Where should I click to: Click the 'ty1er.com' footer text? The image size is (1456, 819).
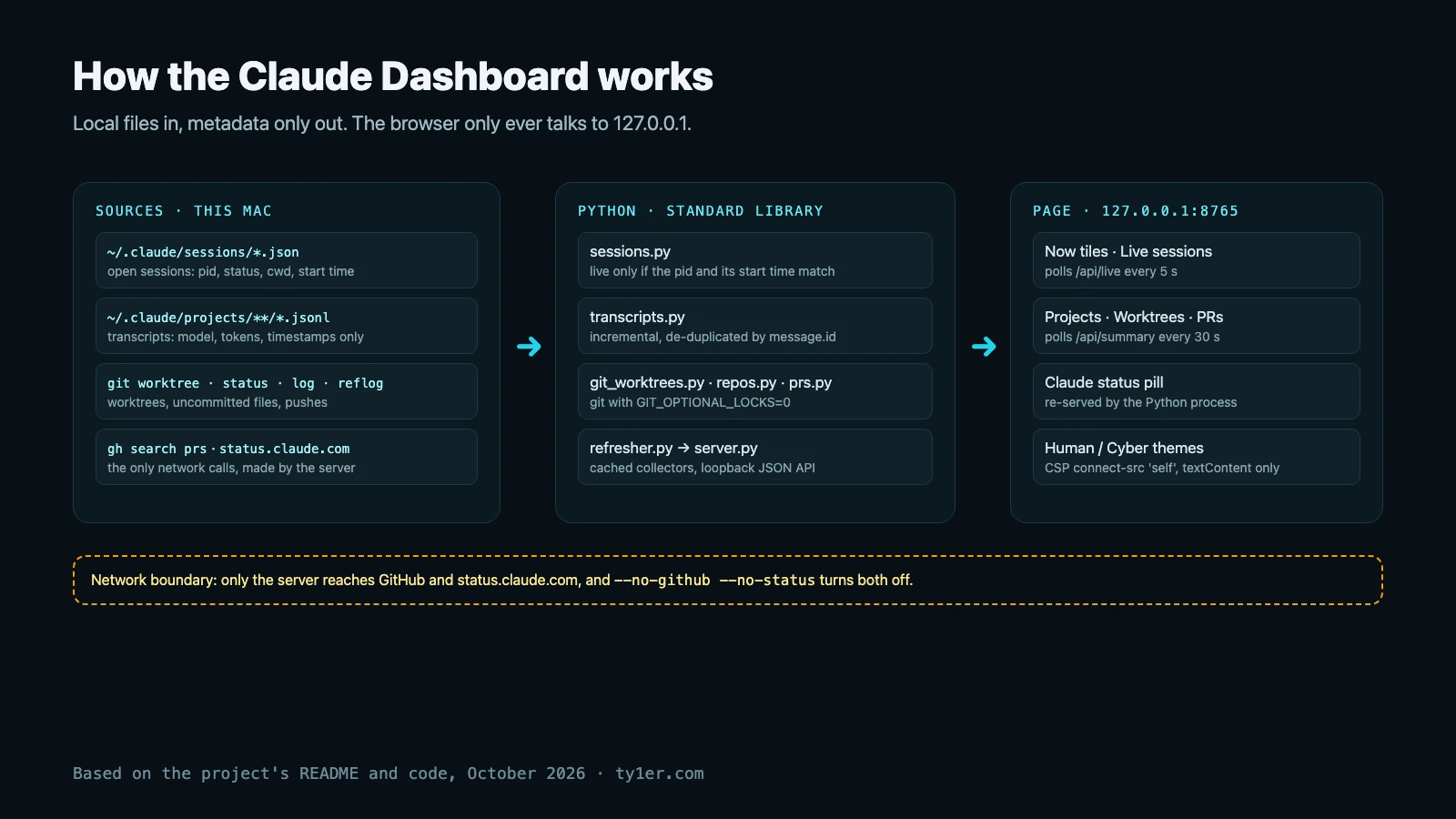(660, 773)
